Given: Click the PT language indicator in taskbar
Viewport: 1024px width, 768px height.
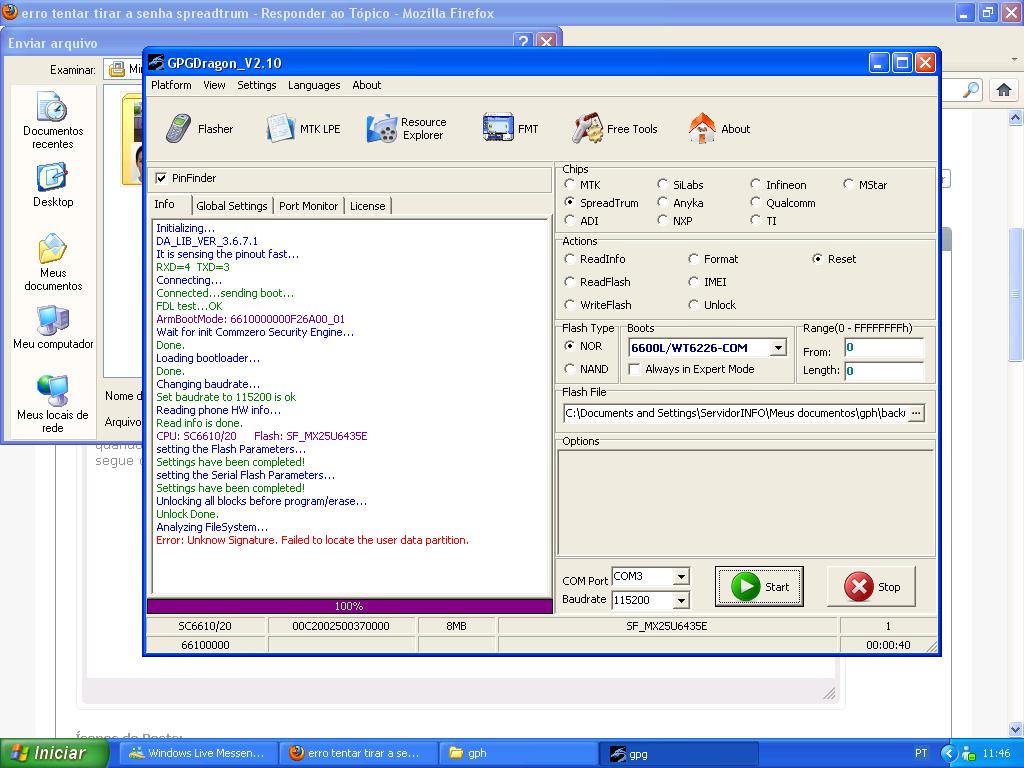Looking at the screenshot, I should pyautogui.click(x=921, y=753).
